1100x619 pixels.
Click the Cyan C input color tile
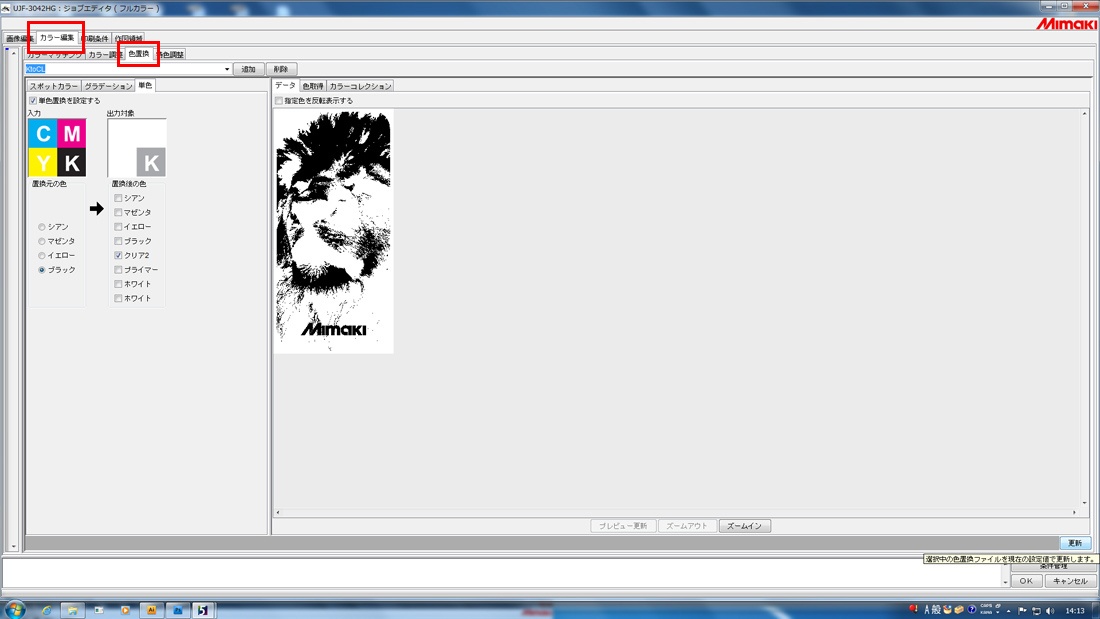(x=42, y=133)
